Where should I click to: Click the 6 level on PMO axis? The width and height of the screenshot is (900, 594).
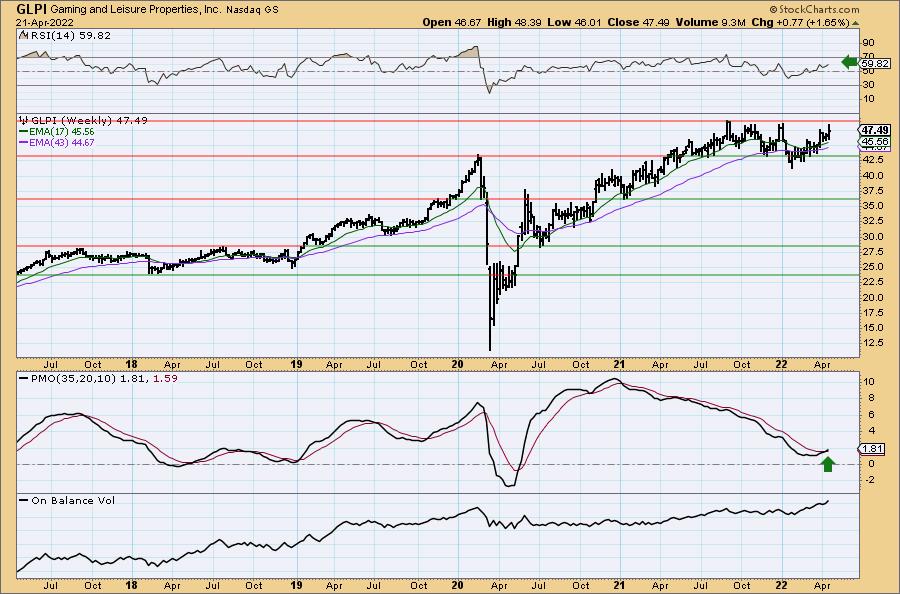click(871, 414)
